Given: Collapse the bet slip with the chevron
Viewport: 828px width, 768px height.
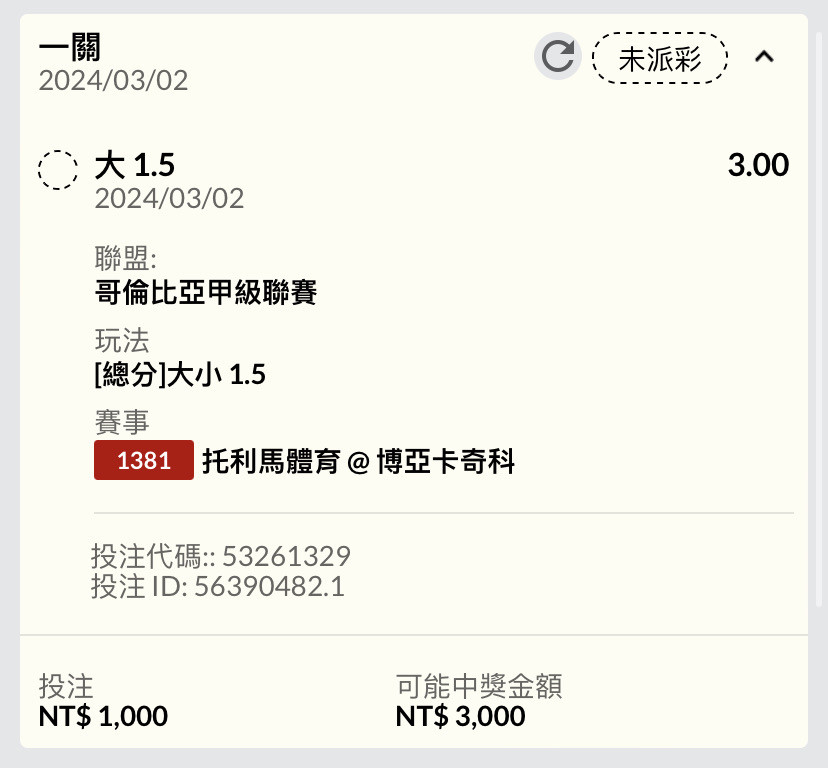Looking at the screenshot, I should (x=764, y=57).
